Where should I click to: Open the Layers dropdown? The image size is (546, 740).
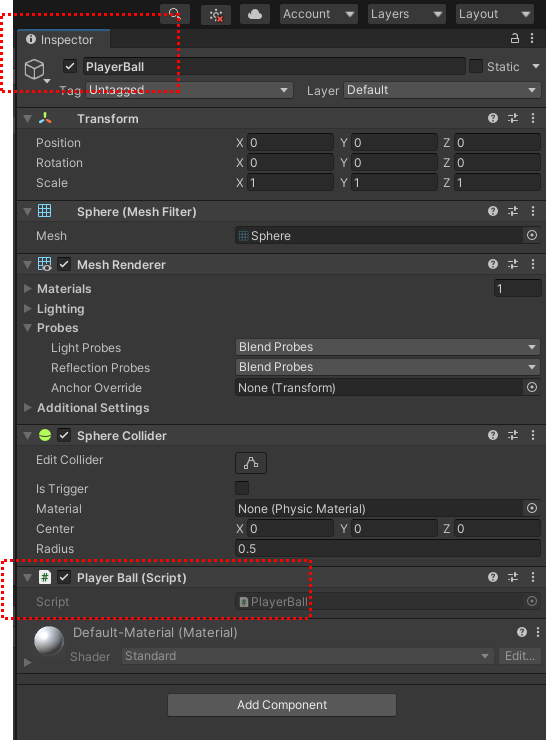[x=406, y=14]
